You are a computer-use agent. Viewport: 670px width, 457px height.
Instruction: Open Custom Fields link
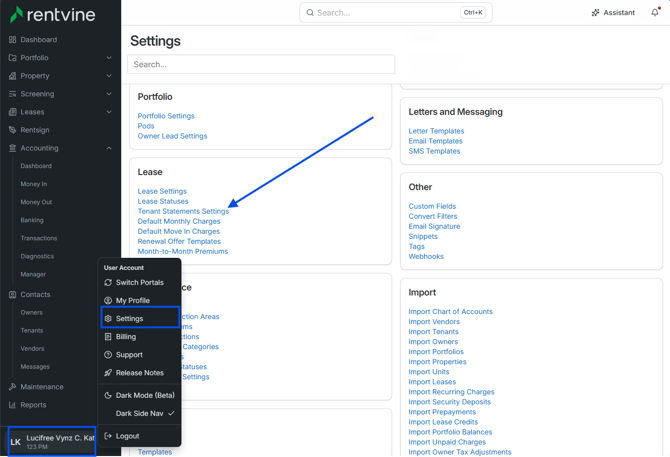[x=432, y=206]
